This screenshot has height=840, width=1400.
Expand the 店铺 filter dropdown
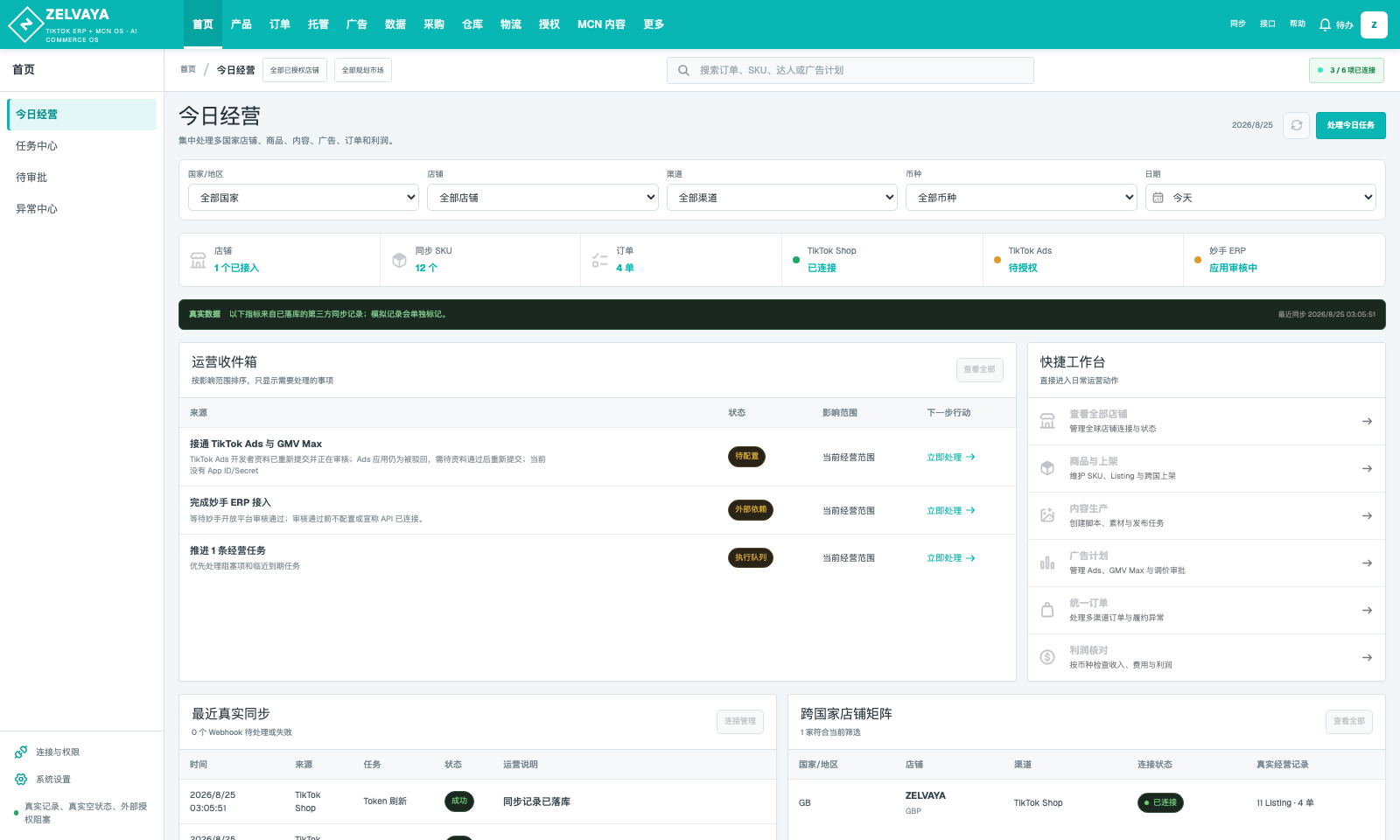coord(542,198)
